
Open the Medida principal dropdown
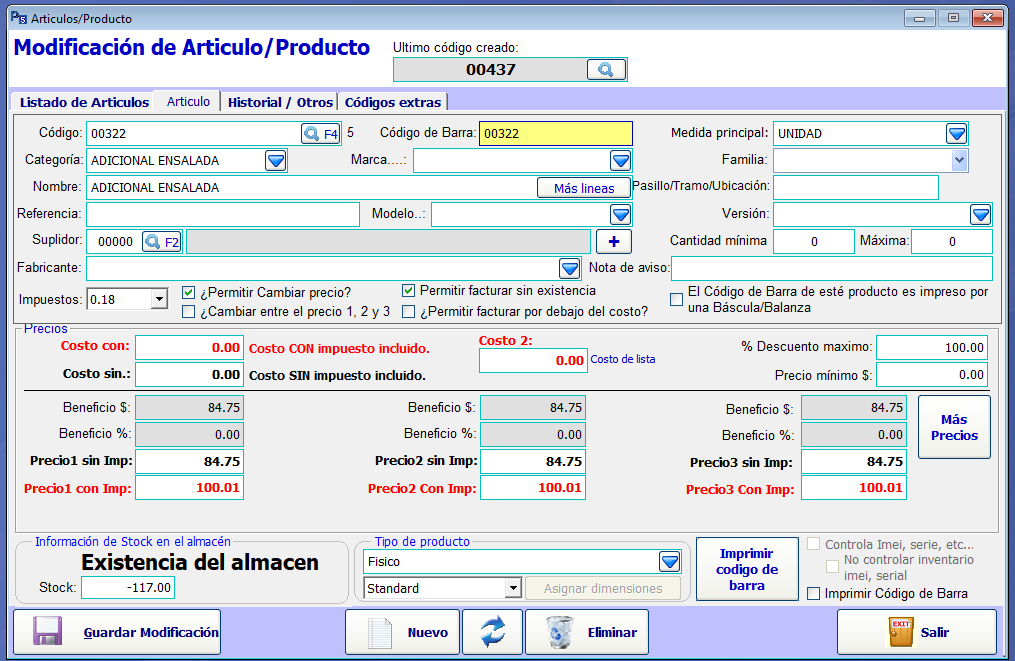pos(956,134)
